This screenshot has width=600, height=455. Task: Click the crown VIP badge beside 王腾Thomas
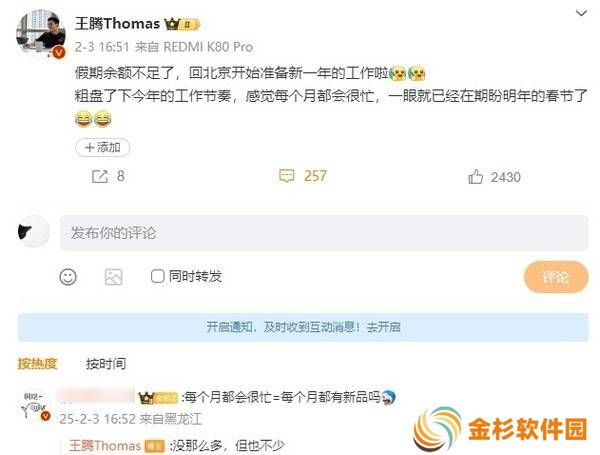point(182,24)
